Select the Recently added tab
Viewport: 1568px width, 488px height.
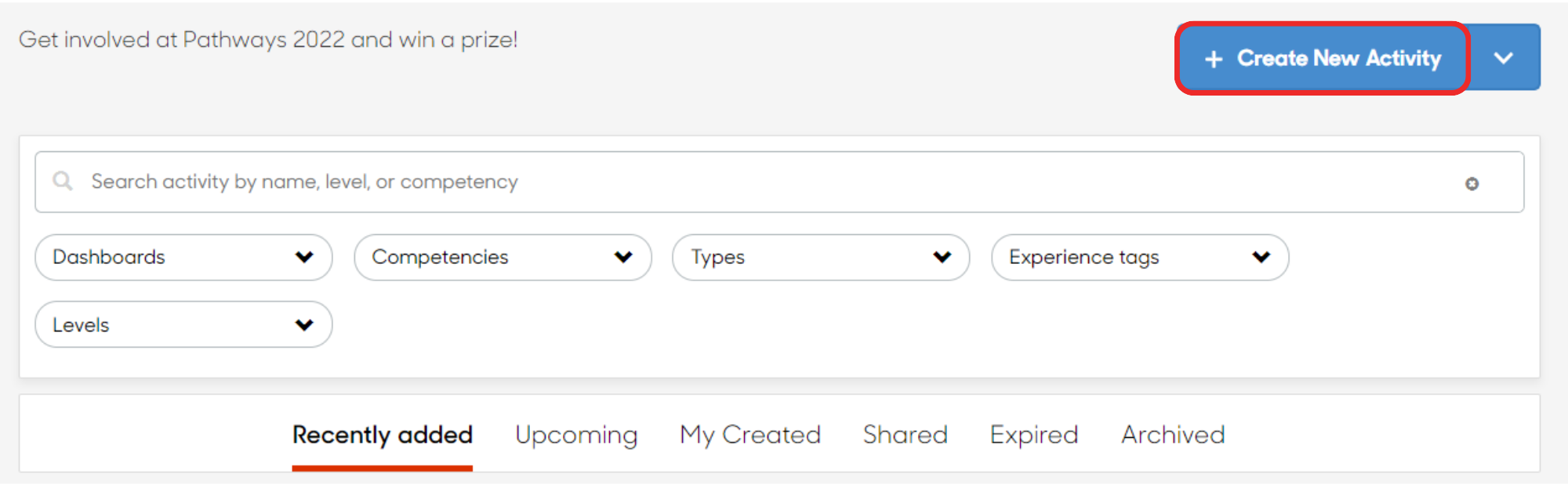point(382,436)
